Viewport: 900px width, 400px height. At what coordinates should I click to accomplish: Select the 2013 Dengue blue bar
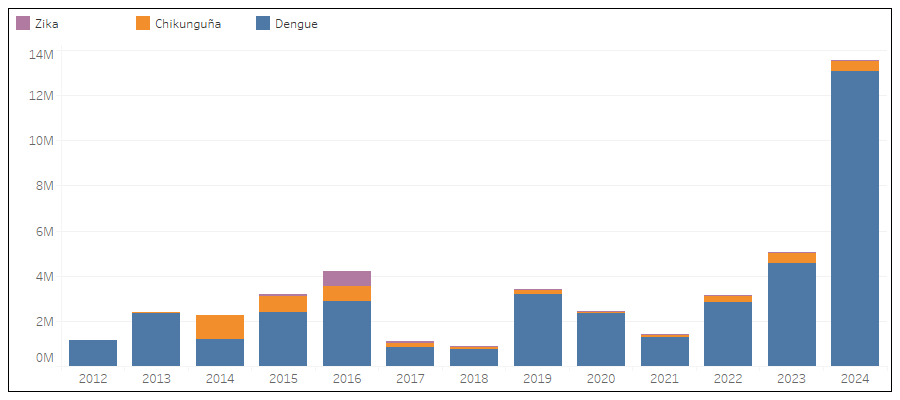tap(156, 340)
